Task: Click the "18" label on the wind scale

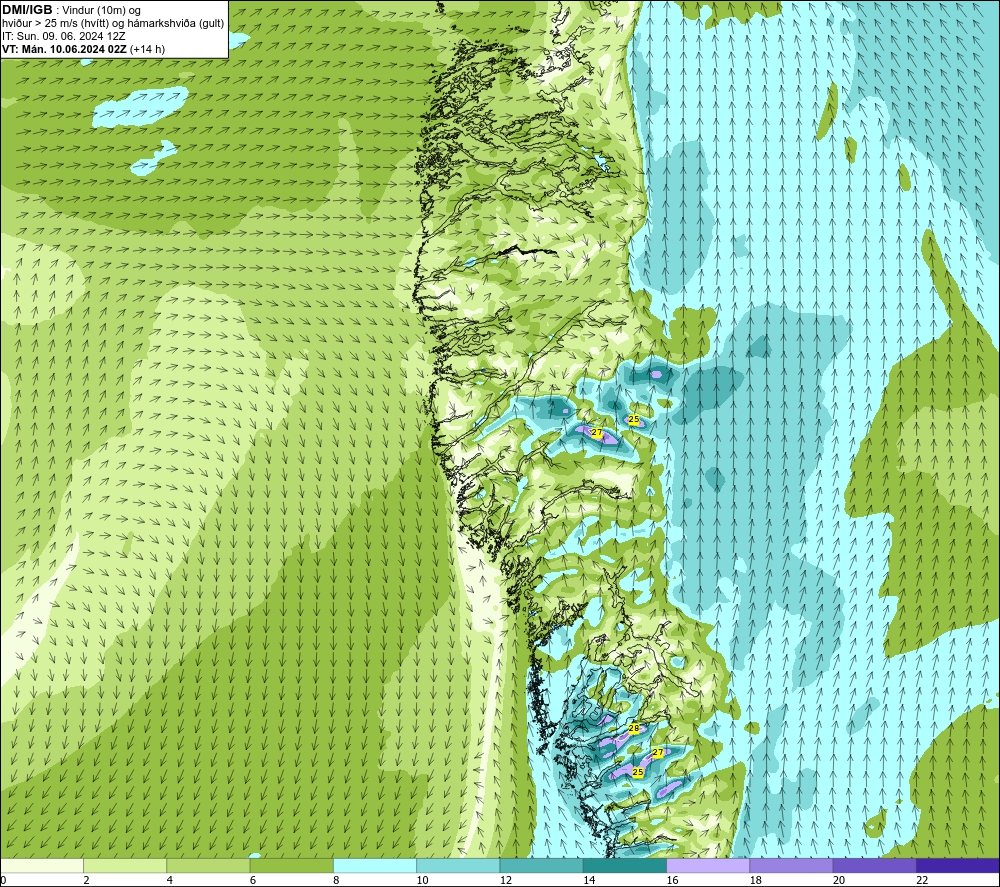Action: (x=756, y=881)
